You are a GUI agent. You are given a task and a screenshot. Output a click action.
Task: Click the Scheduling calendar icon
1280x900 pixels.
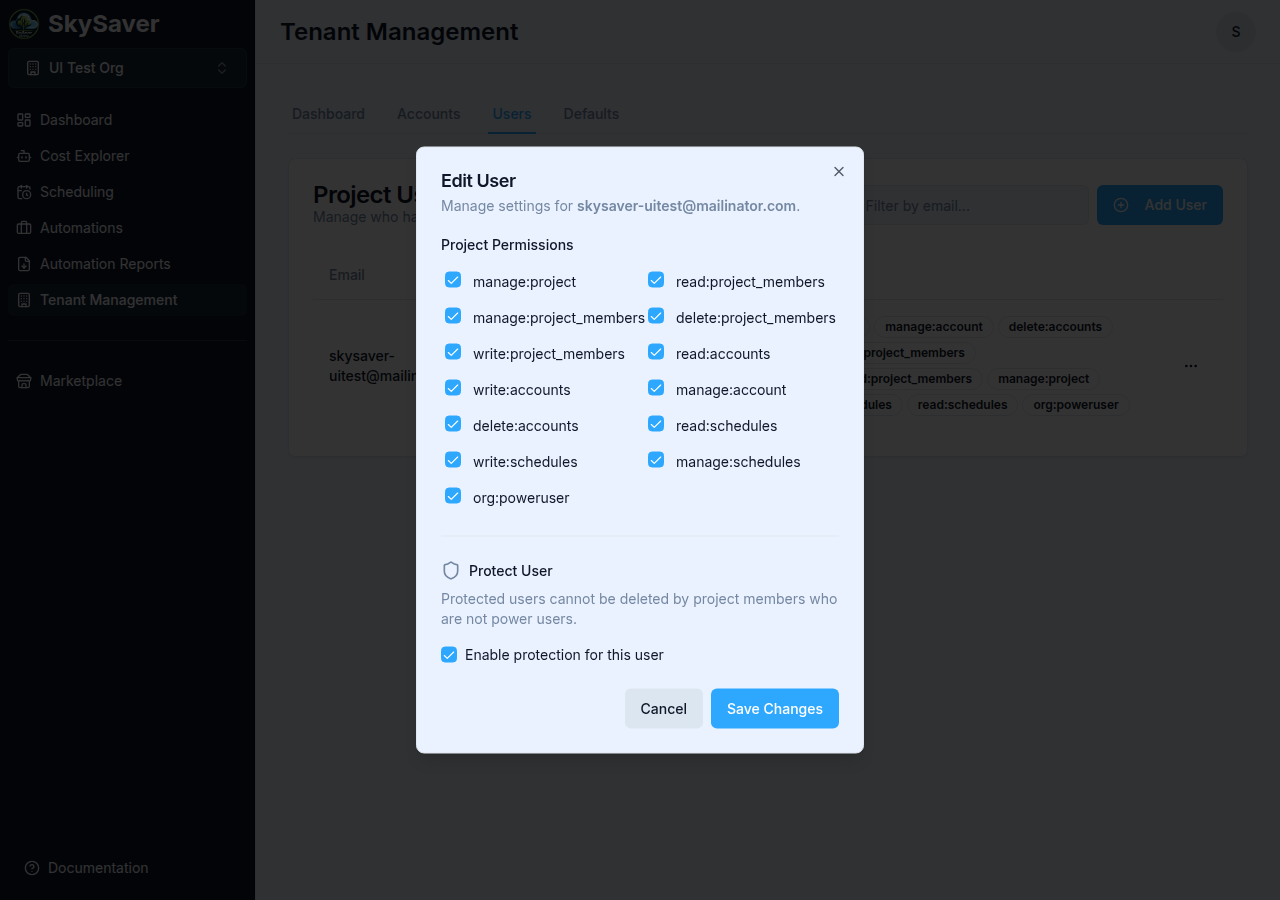click(x=24, y=192)
